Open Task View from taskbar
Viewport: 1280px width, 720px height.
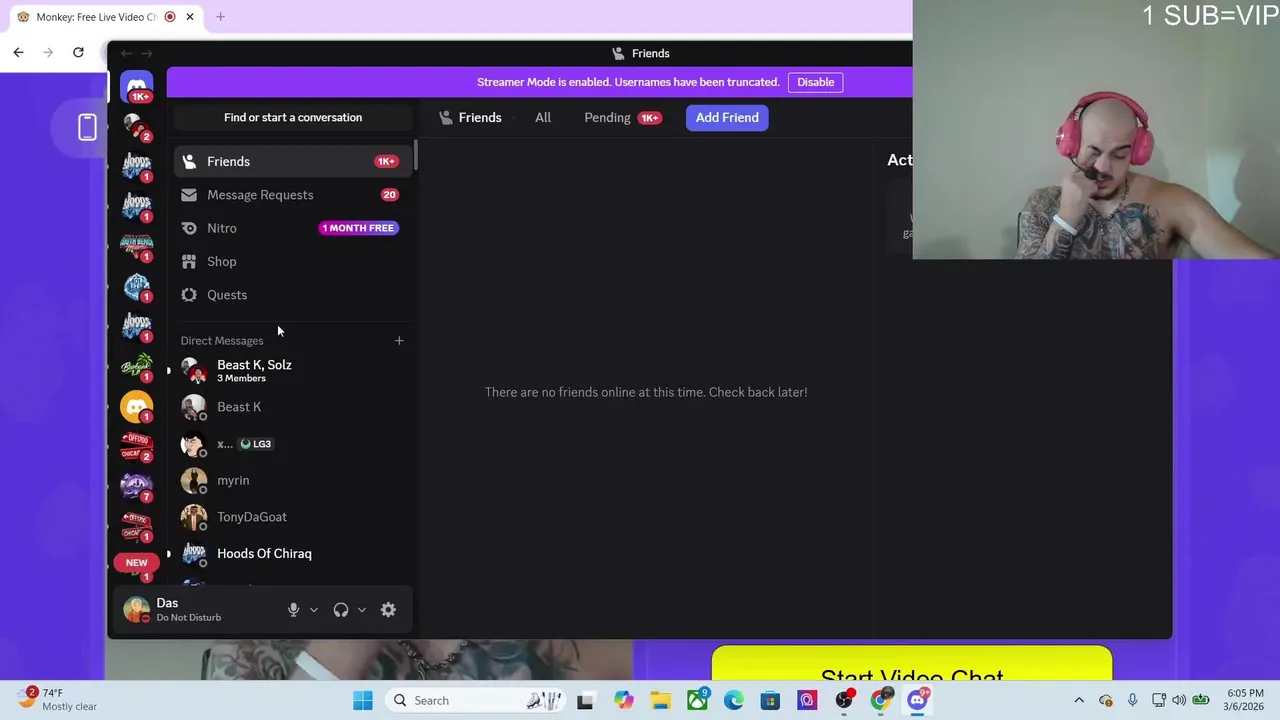tap(585, 700)
